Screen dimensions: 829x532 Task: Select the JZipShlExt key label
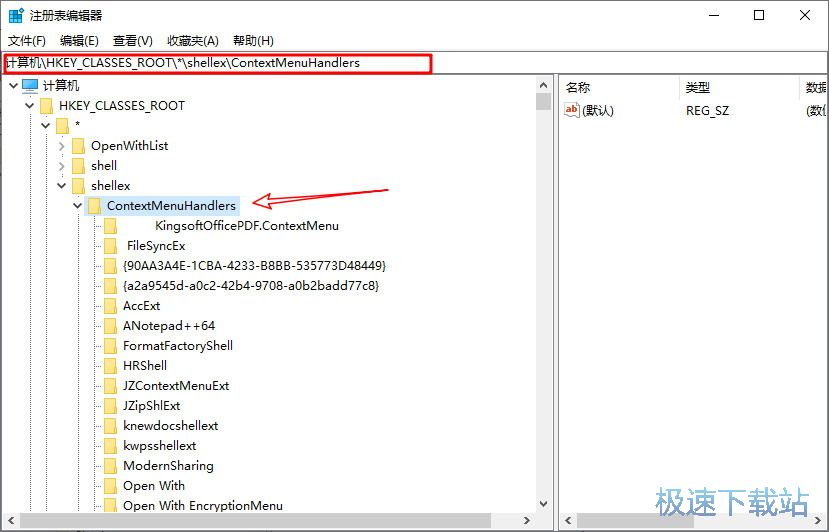point(152,406)
